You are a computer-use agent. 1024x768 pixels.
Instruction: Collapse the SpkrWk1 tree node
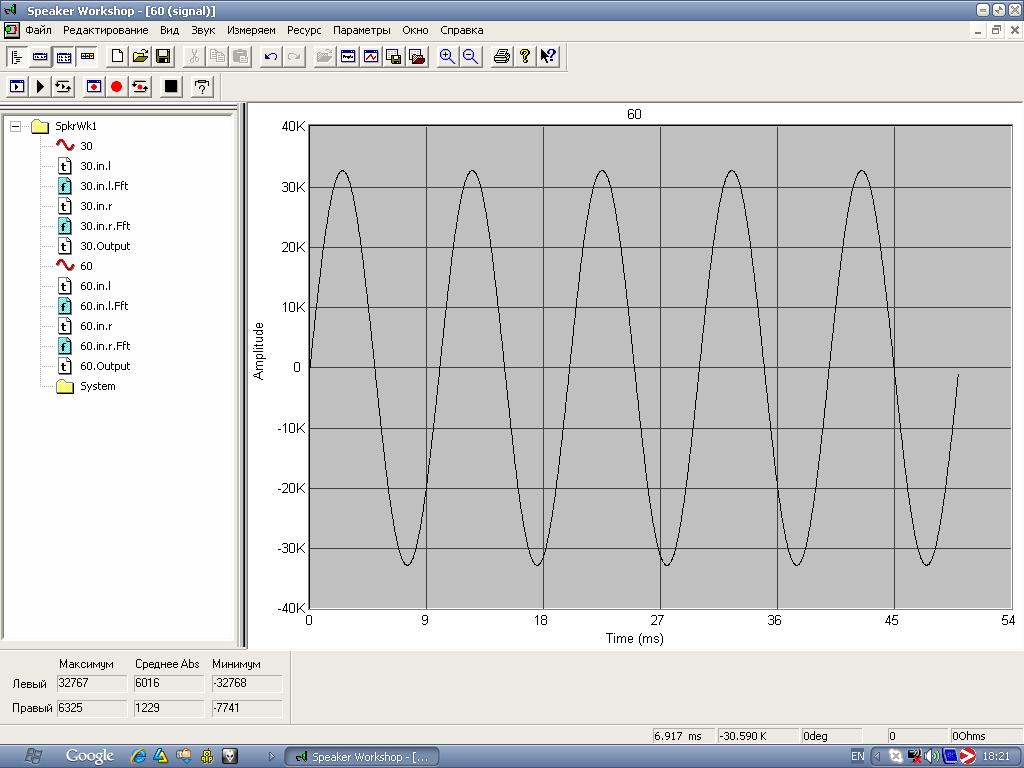16,126
